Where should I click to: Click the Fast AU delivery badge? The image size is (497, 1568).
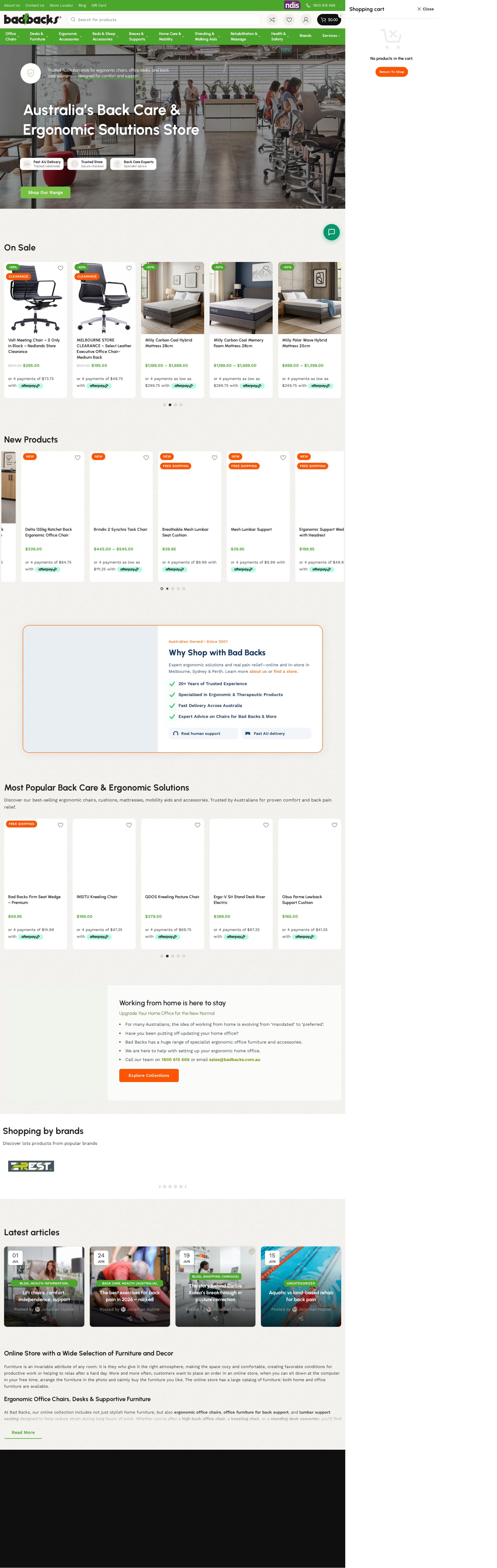pos(276,733)
